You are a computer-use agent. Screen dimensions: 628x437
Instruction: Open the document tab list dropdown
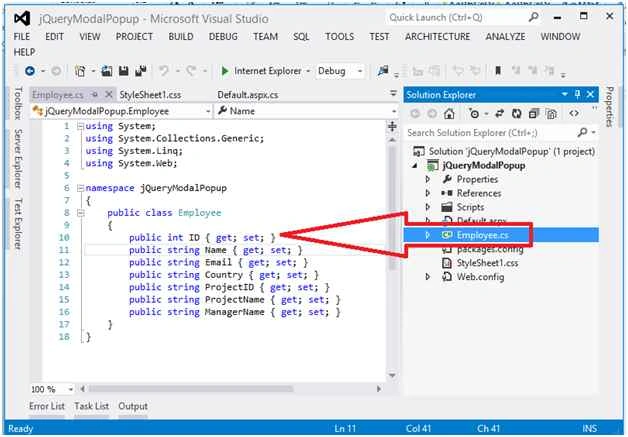tap(393, 93)
